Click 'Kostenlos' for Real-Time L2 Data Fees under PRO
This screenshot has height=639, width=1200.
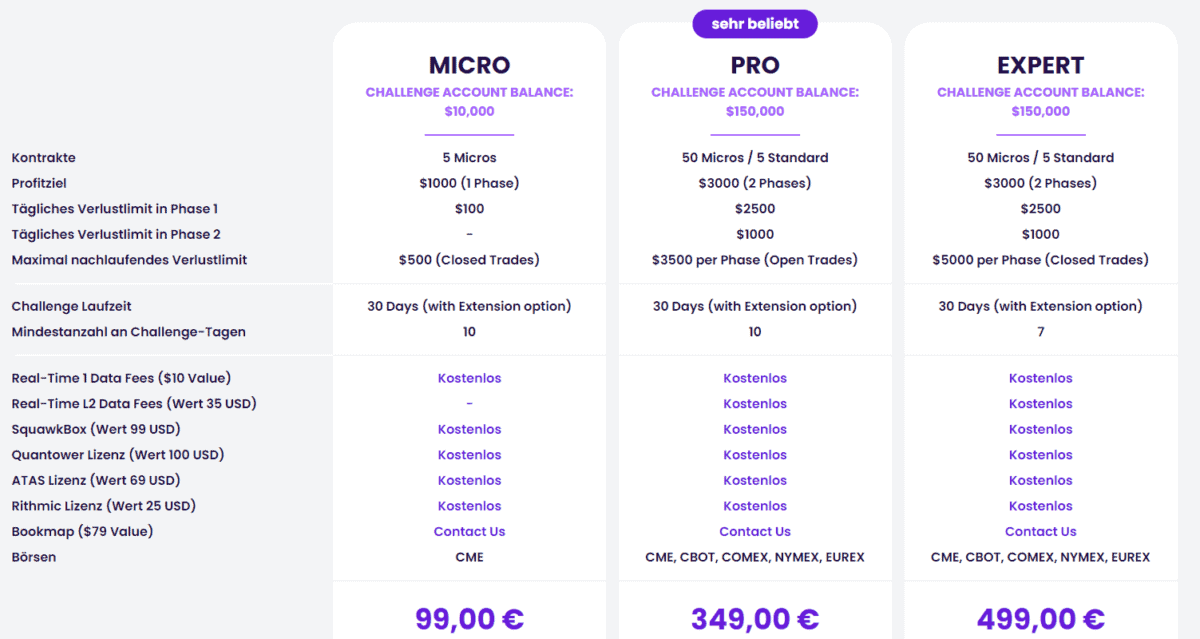click(754, 403)
